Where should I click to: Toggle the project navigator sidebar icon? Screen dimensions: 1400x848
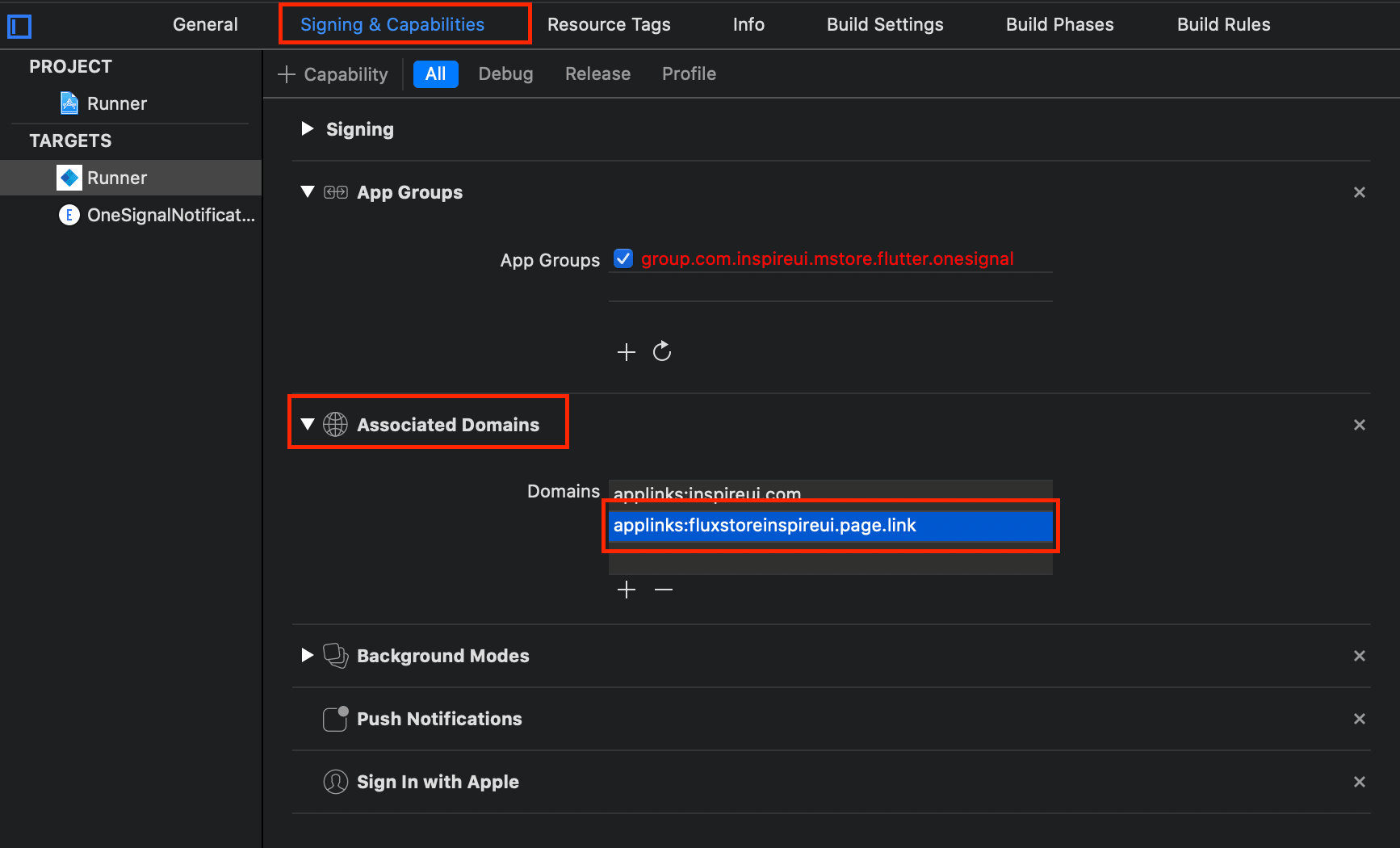(x=19, y=27)
